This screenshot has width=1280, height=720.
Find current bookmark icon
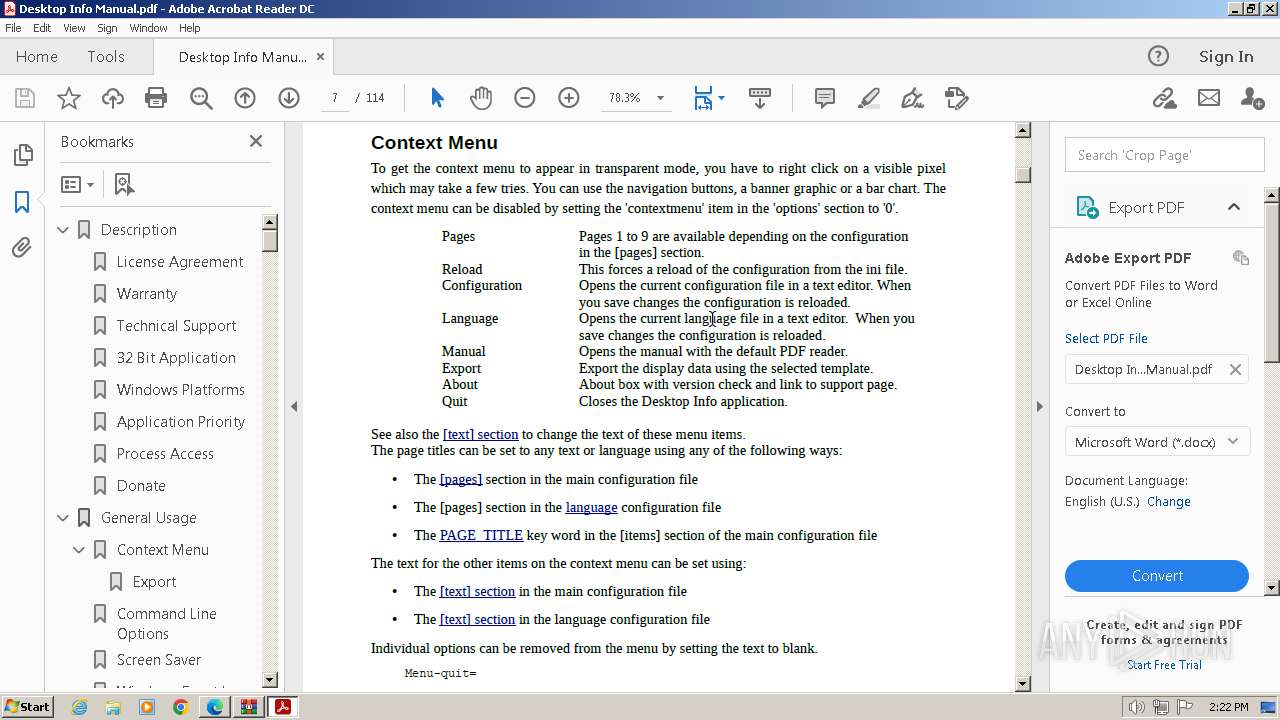tap(124, 185)
